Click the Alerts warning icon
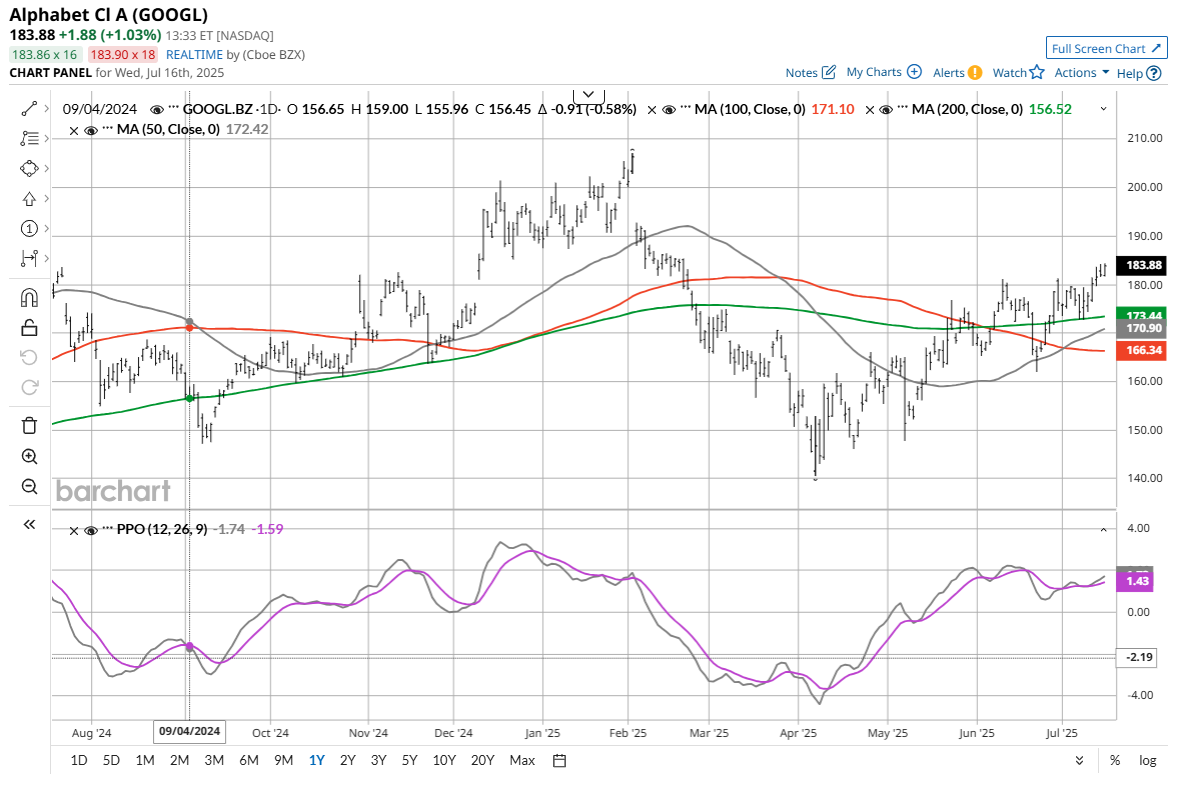Screen dimensions: 1177x795 (x=974, y=73)
